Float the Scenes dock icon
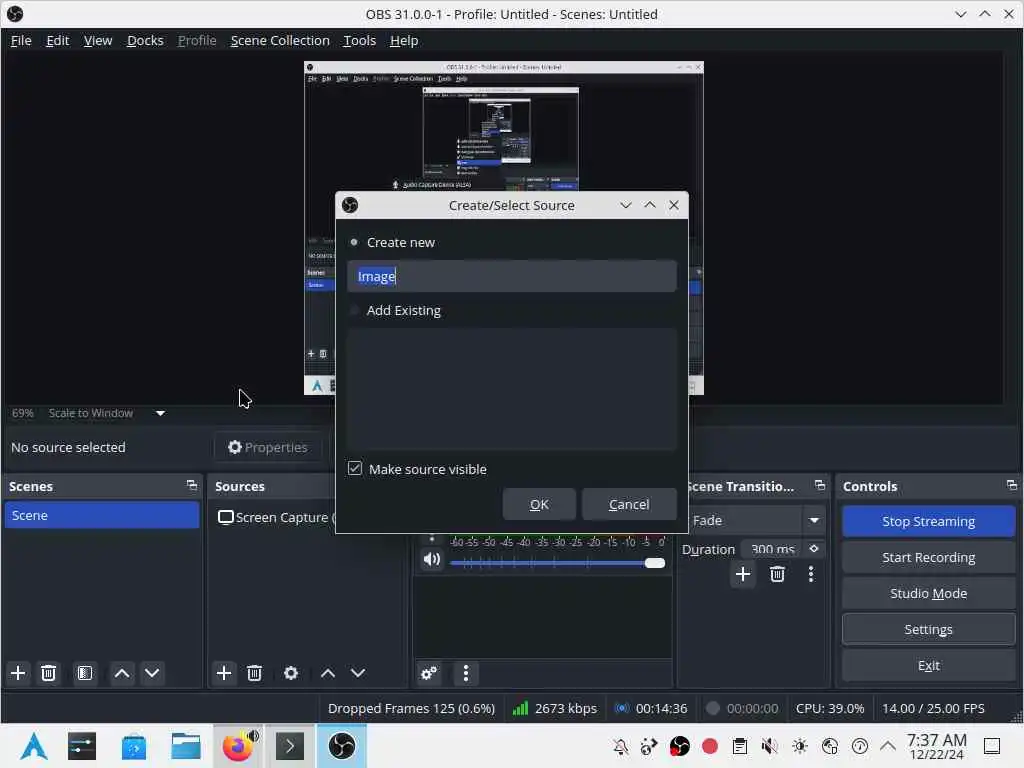 point(191,485)
